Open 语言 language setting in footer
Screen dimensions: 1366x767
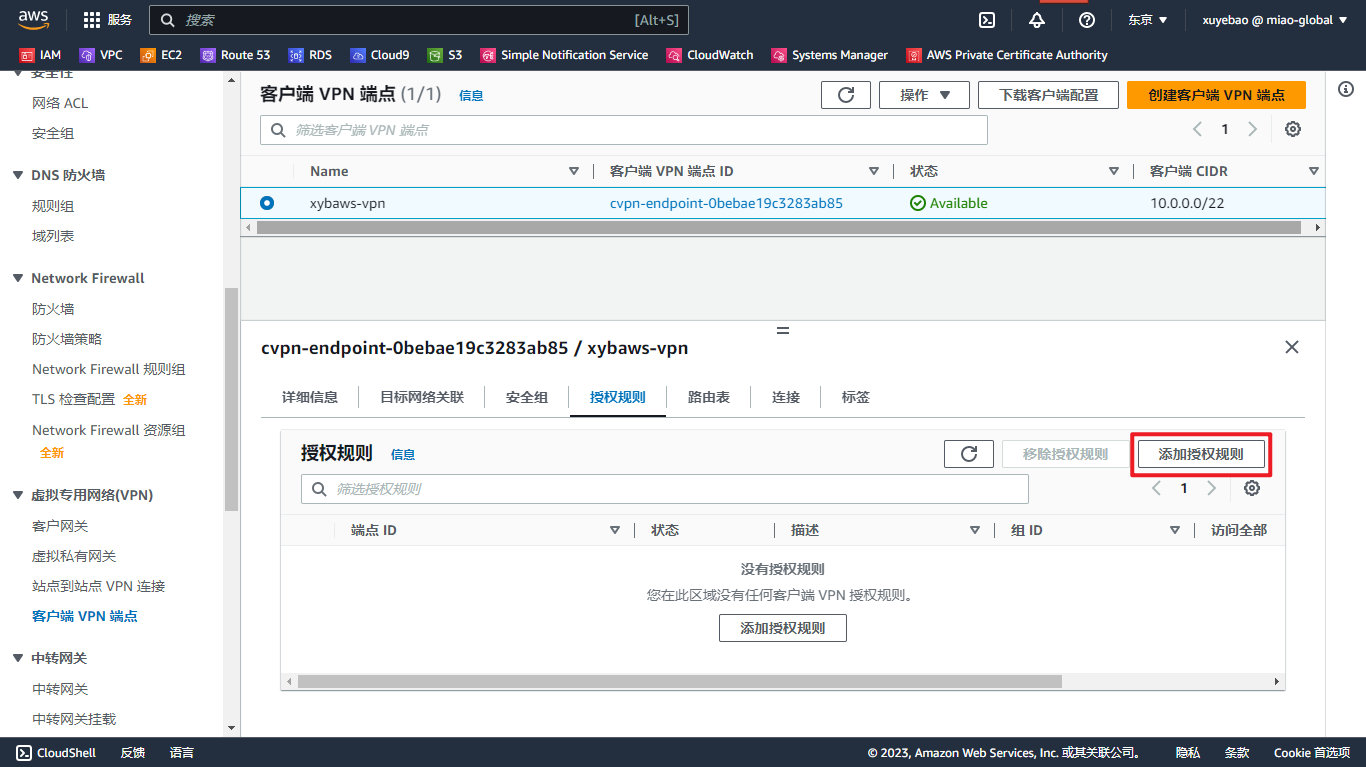182,752
